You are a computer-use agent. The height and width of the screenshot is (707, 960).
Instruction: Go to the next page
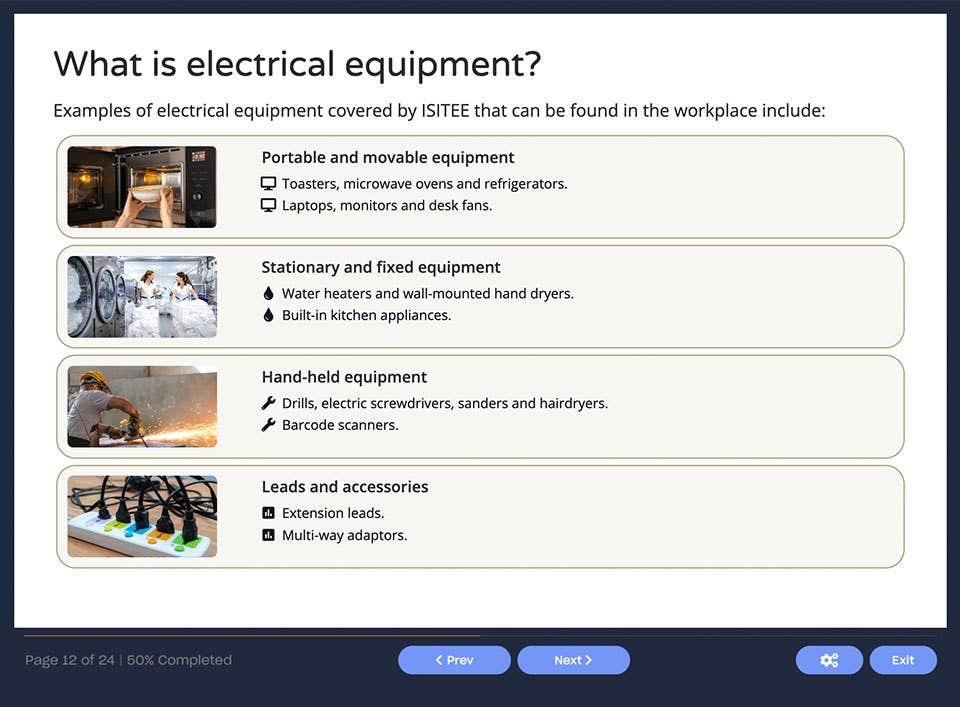(573, 660)
